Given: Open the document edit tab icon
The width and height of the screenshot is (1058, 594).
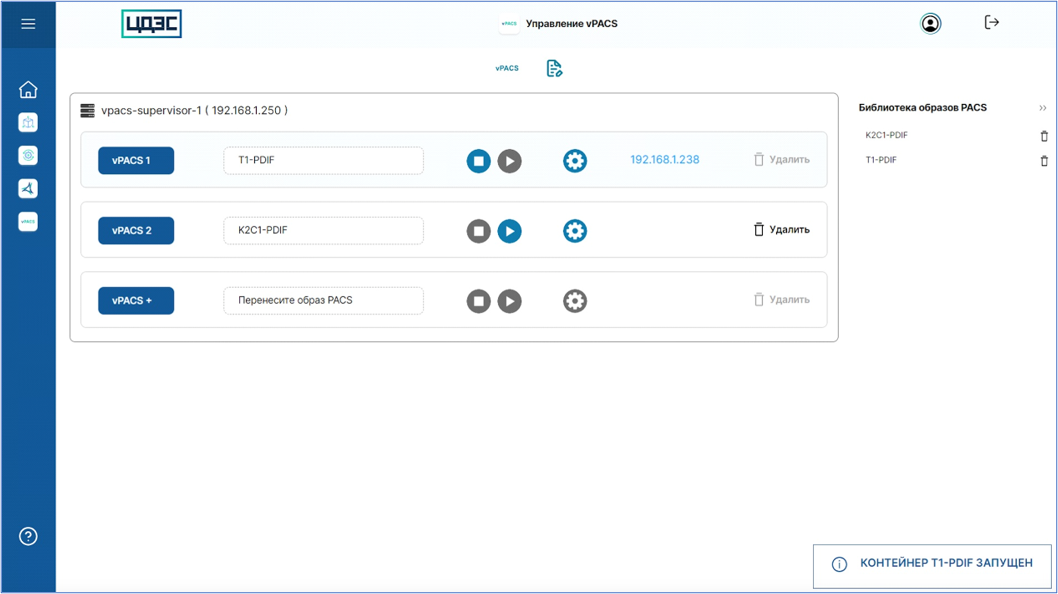Looking at the screenshot, I should pyautogui.click(x=554, y=69).
